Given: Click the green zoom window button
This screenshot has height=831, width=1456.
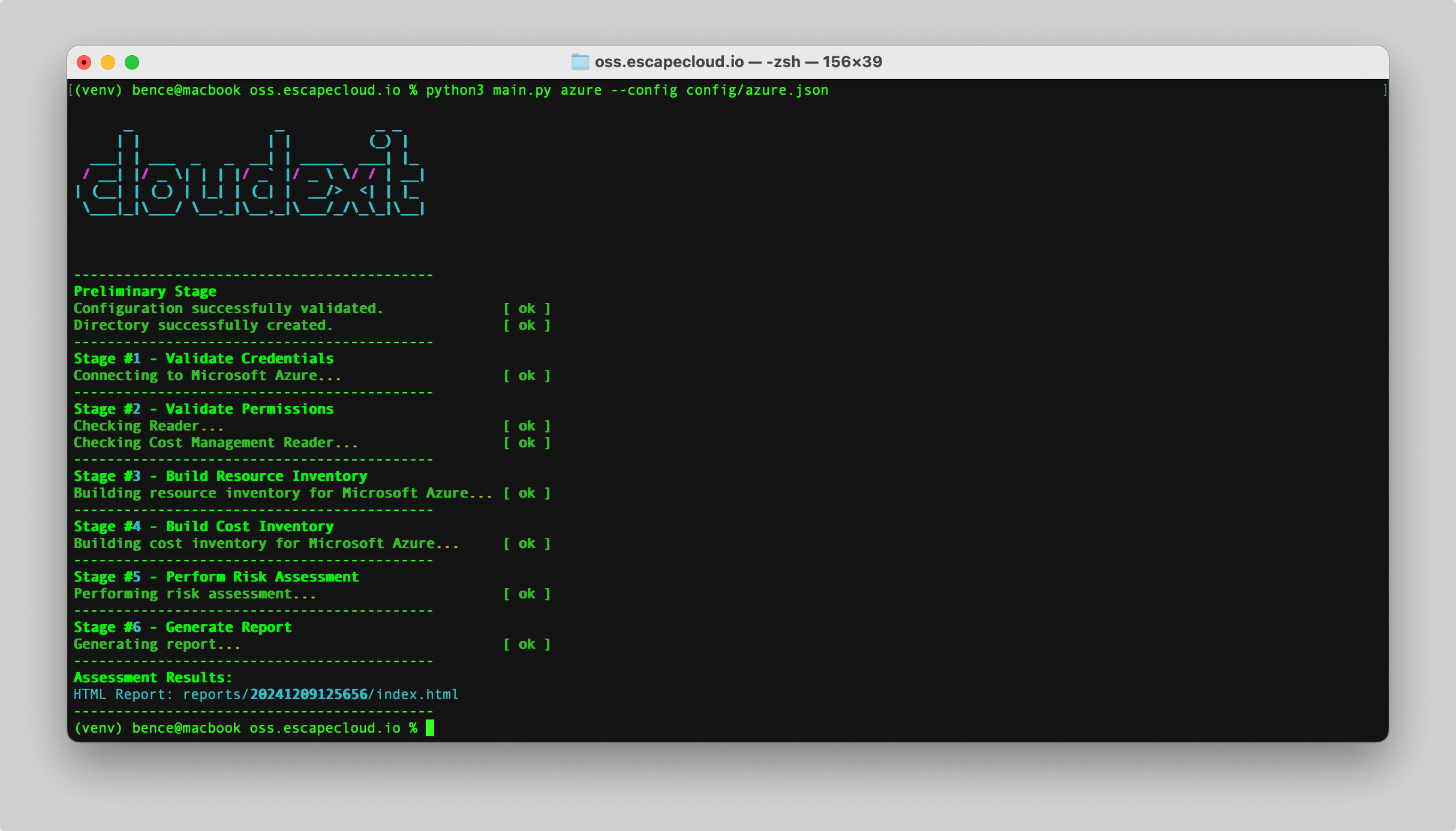Looking at the screenshot, I should click(x=132, y=62).
